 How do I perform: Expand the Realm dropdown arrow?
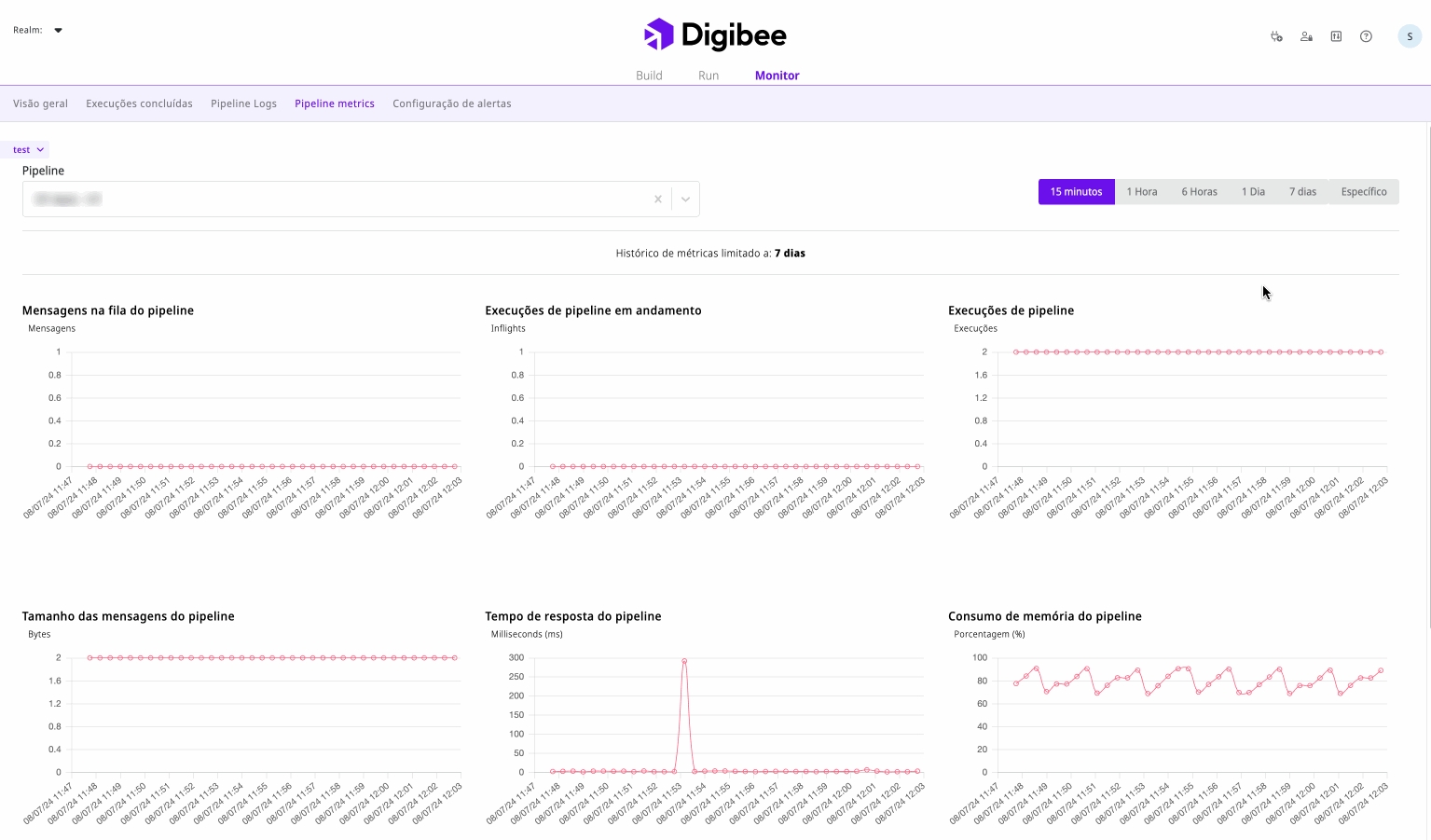(x=58, y=30)
